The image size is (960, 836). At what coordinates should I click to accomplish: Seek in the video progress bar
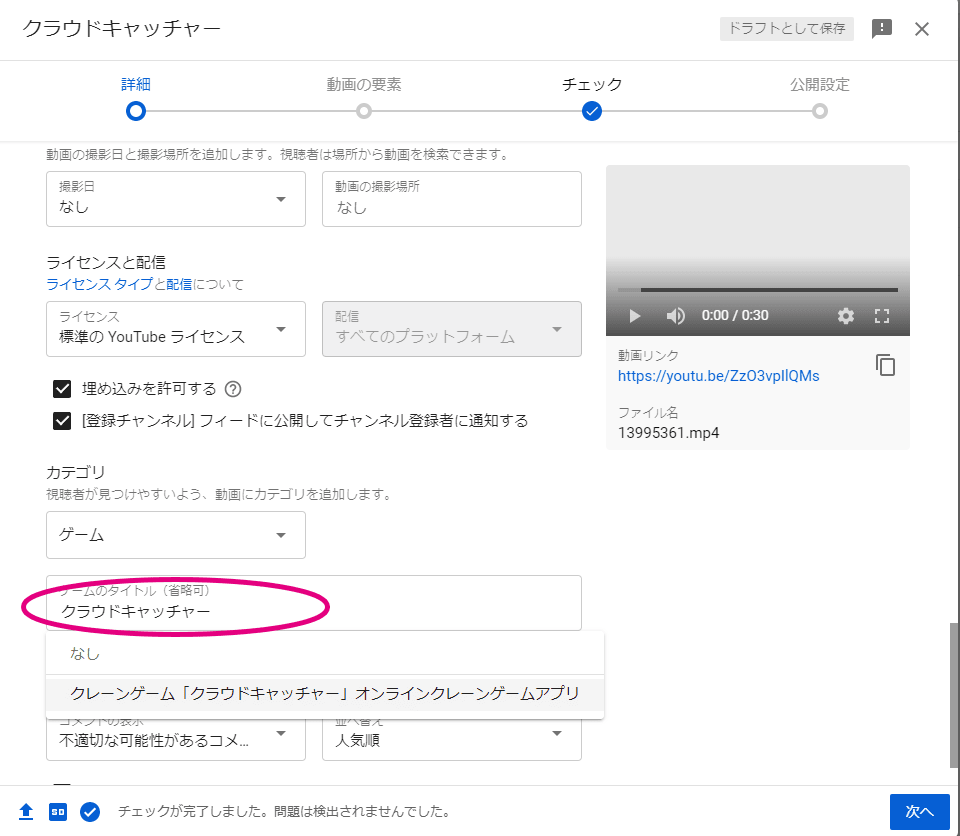pos(758,290)
